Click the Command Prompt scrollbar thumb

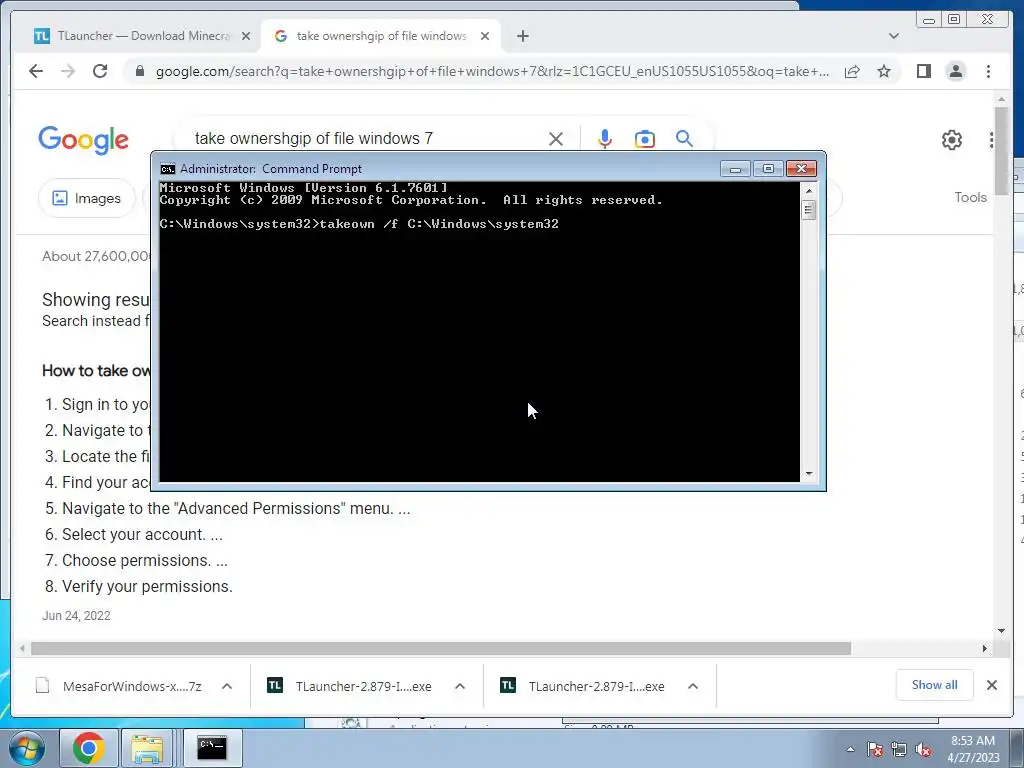[808, 210]
